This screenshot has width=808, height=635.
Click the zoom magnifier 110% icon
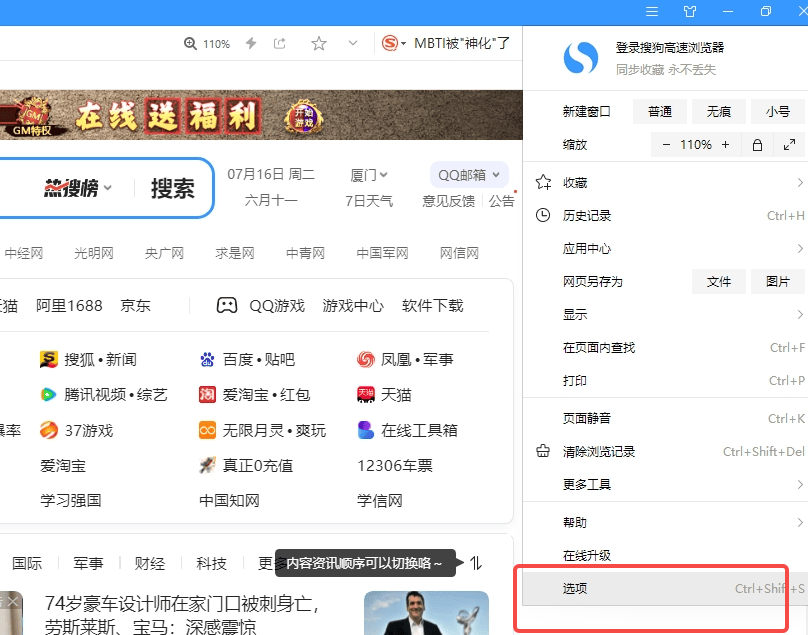(x=190, y=43)
